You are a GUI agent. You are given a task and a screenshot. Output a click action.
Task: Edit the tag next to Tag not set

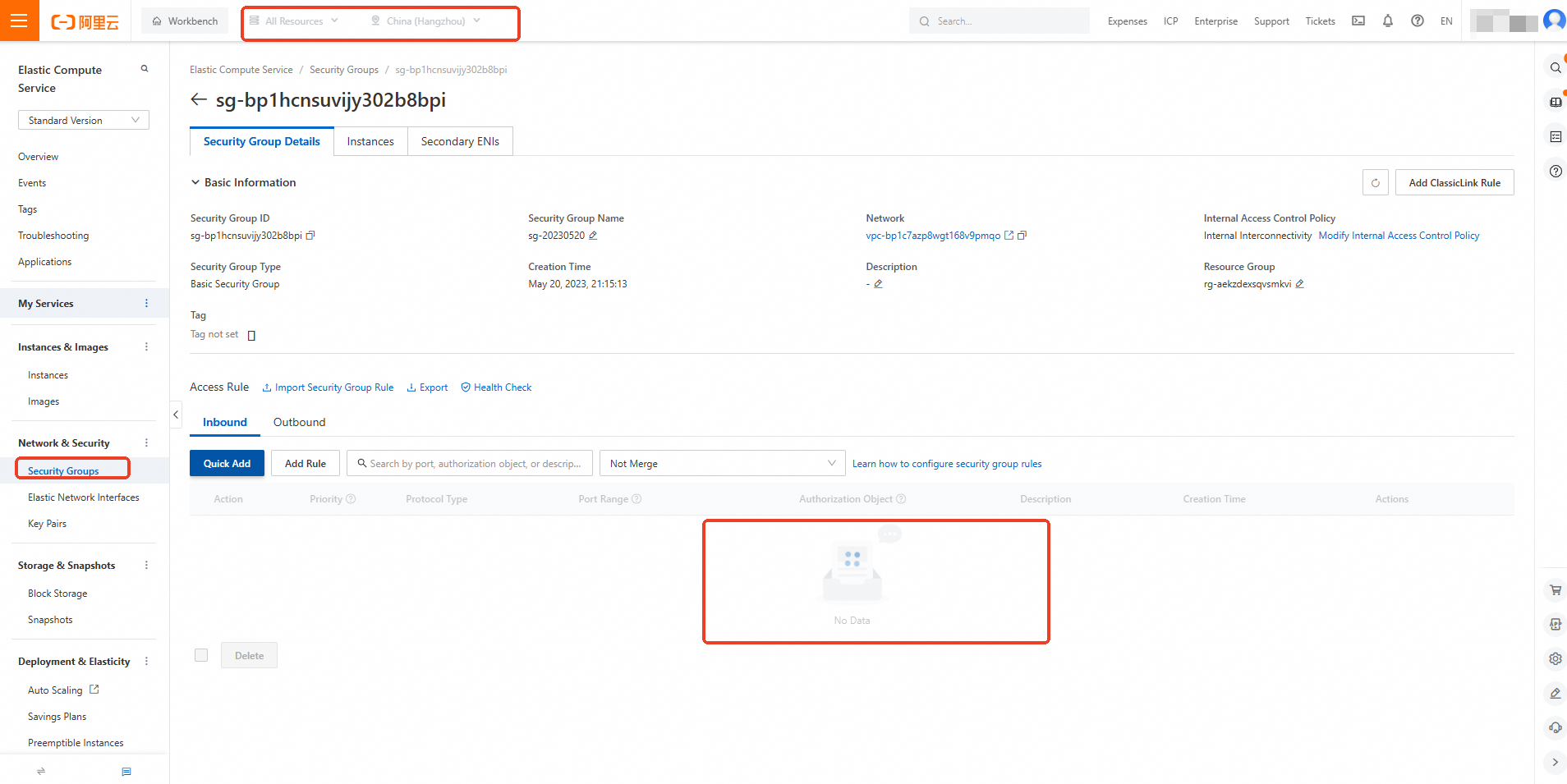(251, 335)
